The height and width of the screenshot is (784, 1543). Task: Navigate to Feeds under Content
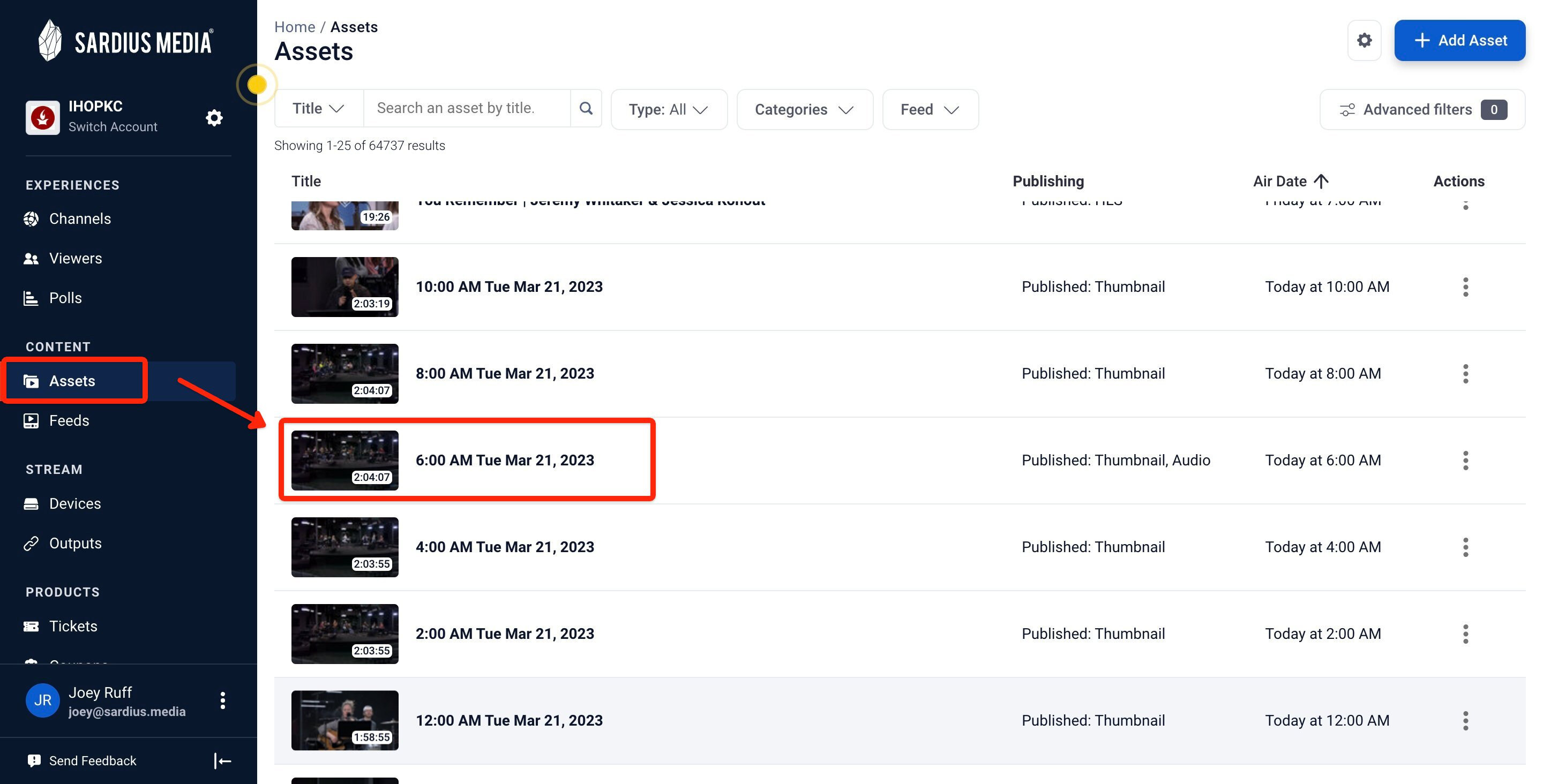pos(69,420)
